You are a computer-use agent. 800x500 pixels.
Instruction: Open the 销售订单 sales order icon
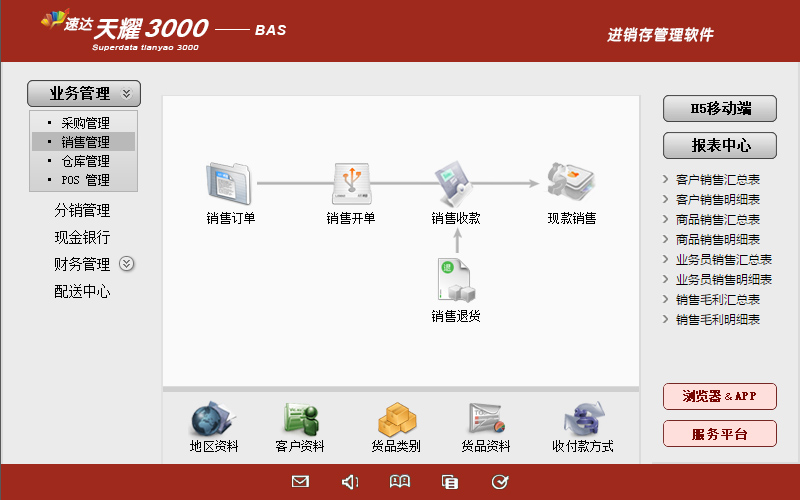coord(231,183)
